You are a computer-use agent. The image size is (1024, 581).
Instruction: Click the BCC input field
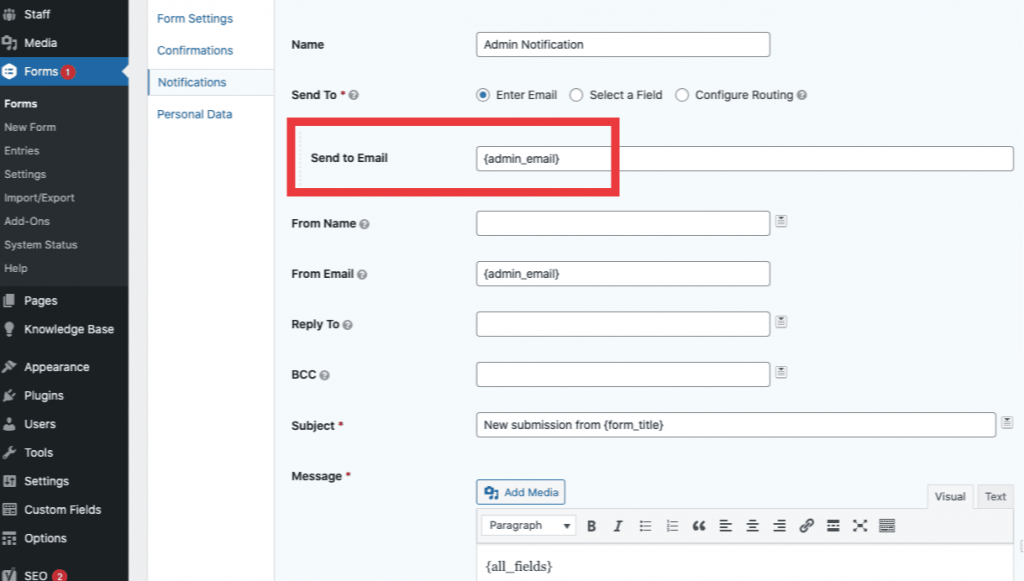(623, 374)
